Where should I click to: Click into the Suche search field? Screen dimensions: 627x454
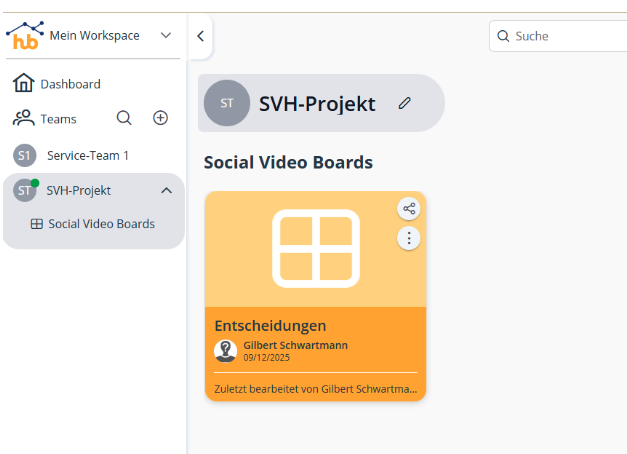pos(565,36)
